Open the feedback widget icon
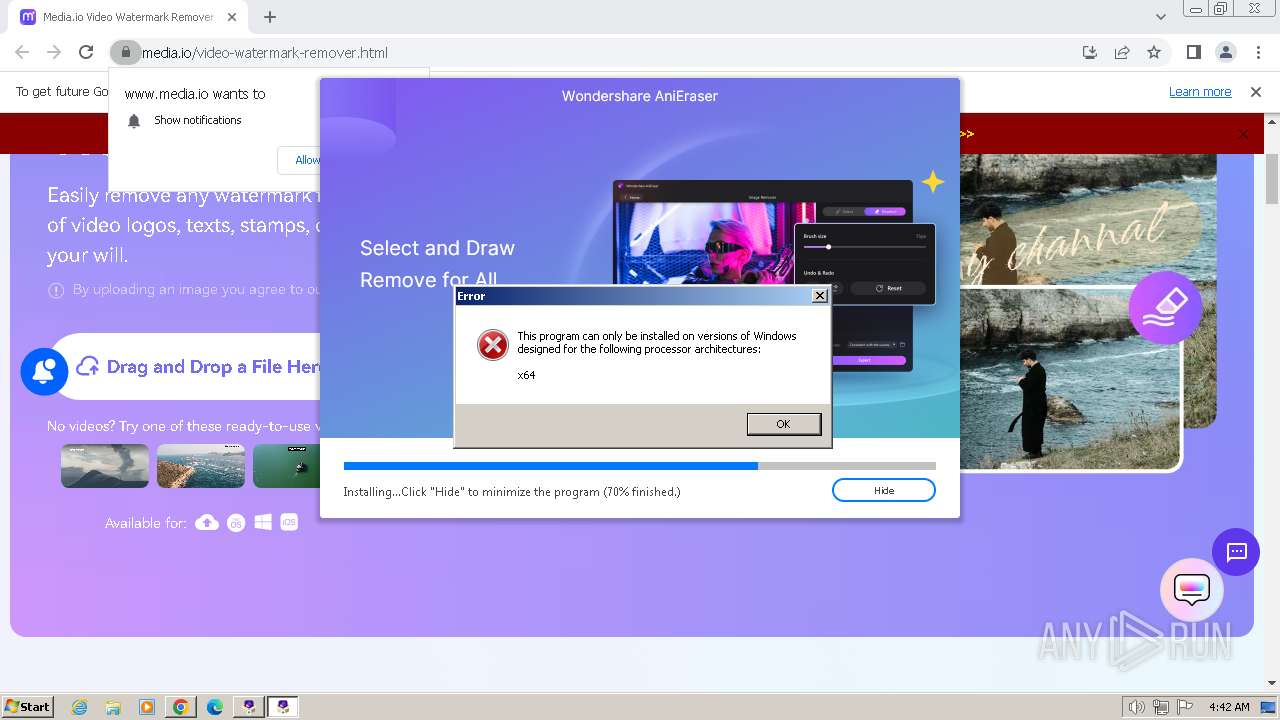The image size is (1280, 720). point(1192,589)
